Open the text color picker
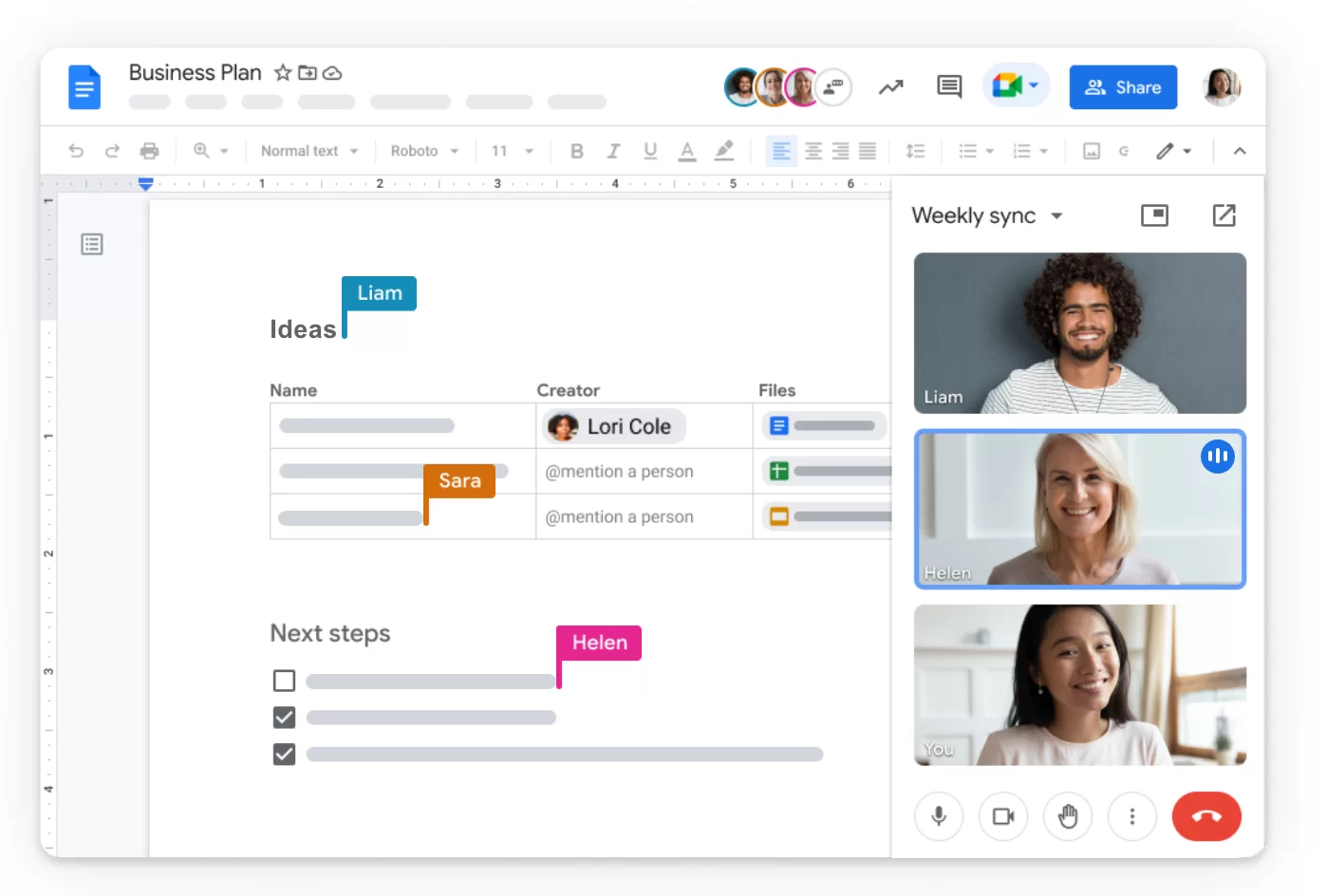 pyautogui.click(x=687, y=151)
